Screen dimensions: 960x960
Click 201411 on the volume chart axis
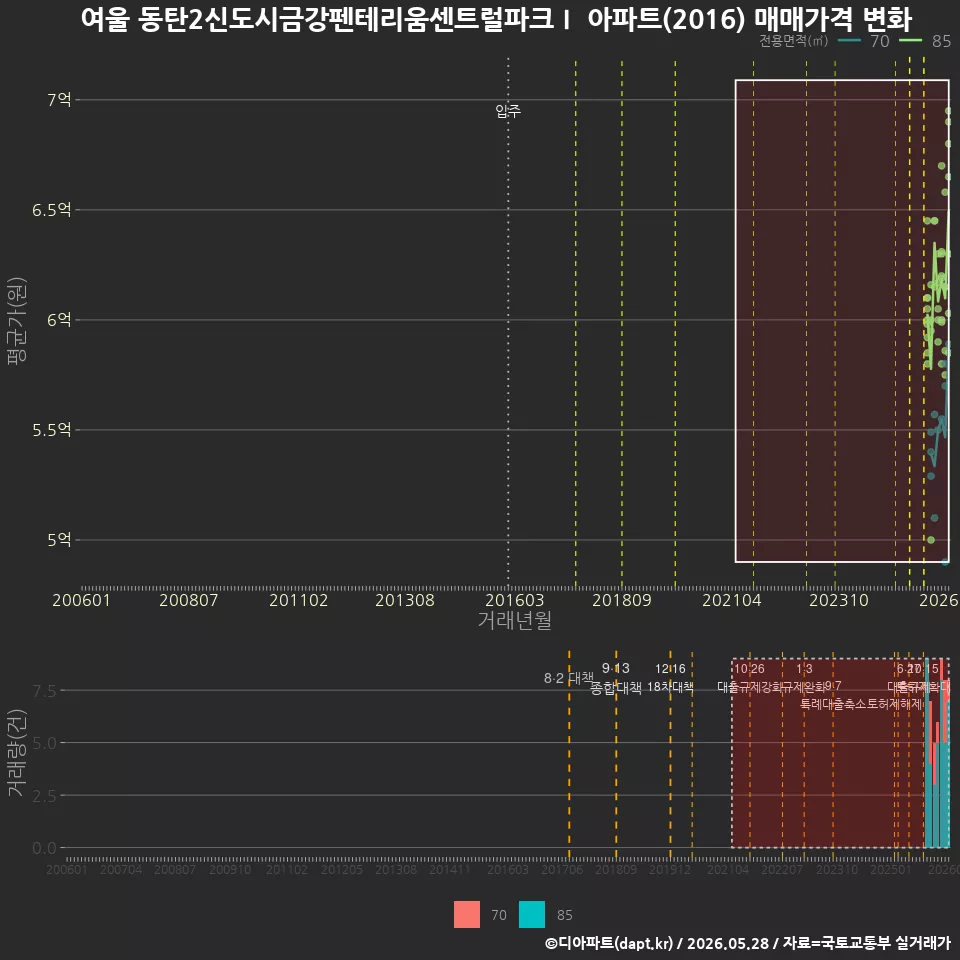(x=450, y=869)
